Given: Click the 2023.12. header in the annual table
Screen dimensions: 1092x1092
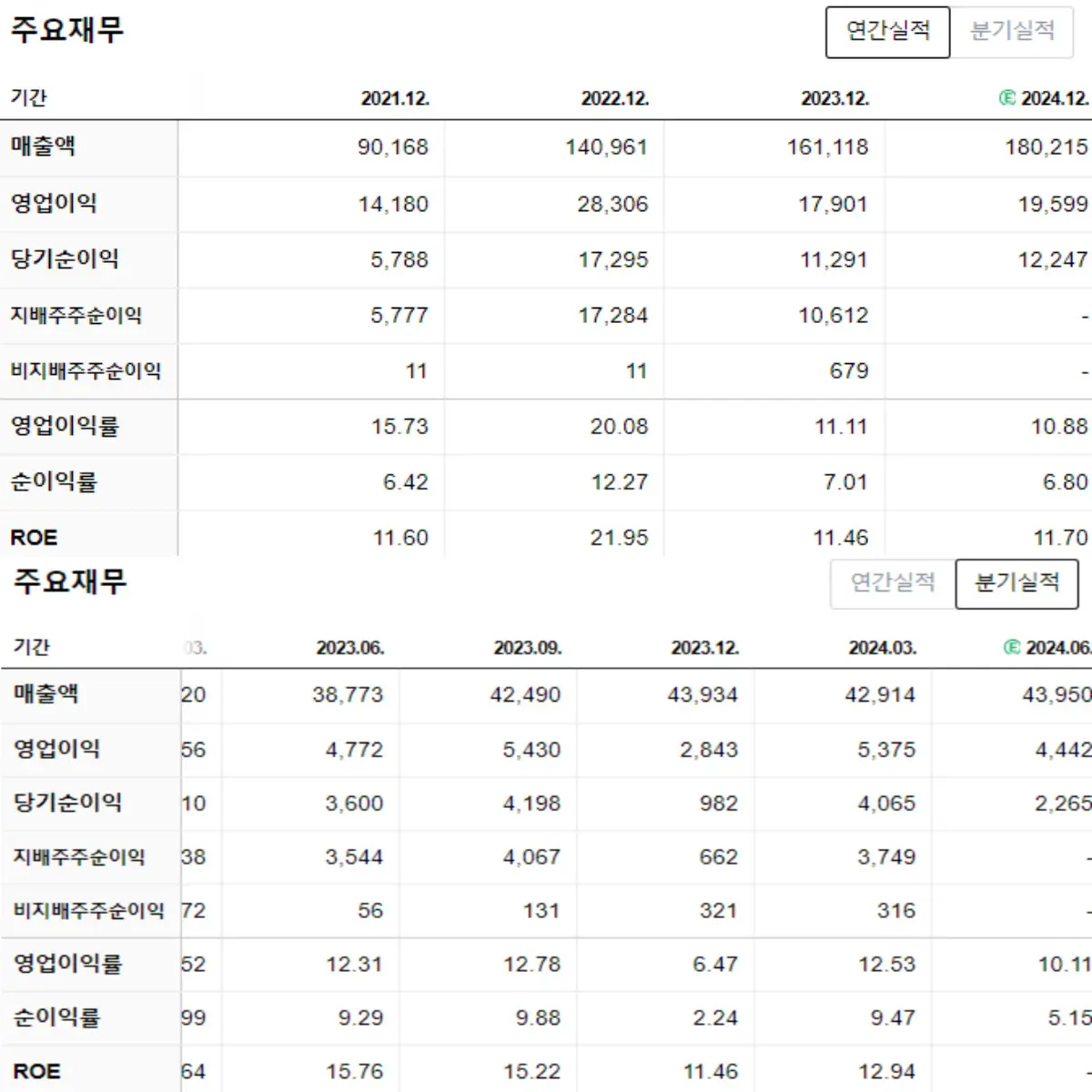Looking at the screenshot, I should pyautogui.click(x=835, y=98).
